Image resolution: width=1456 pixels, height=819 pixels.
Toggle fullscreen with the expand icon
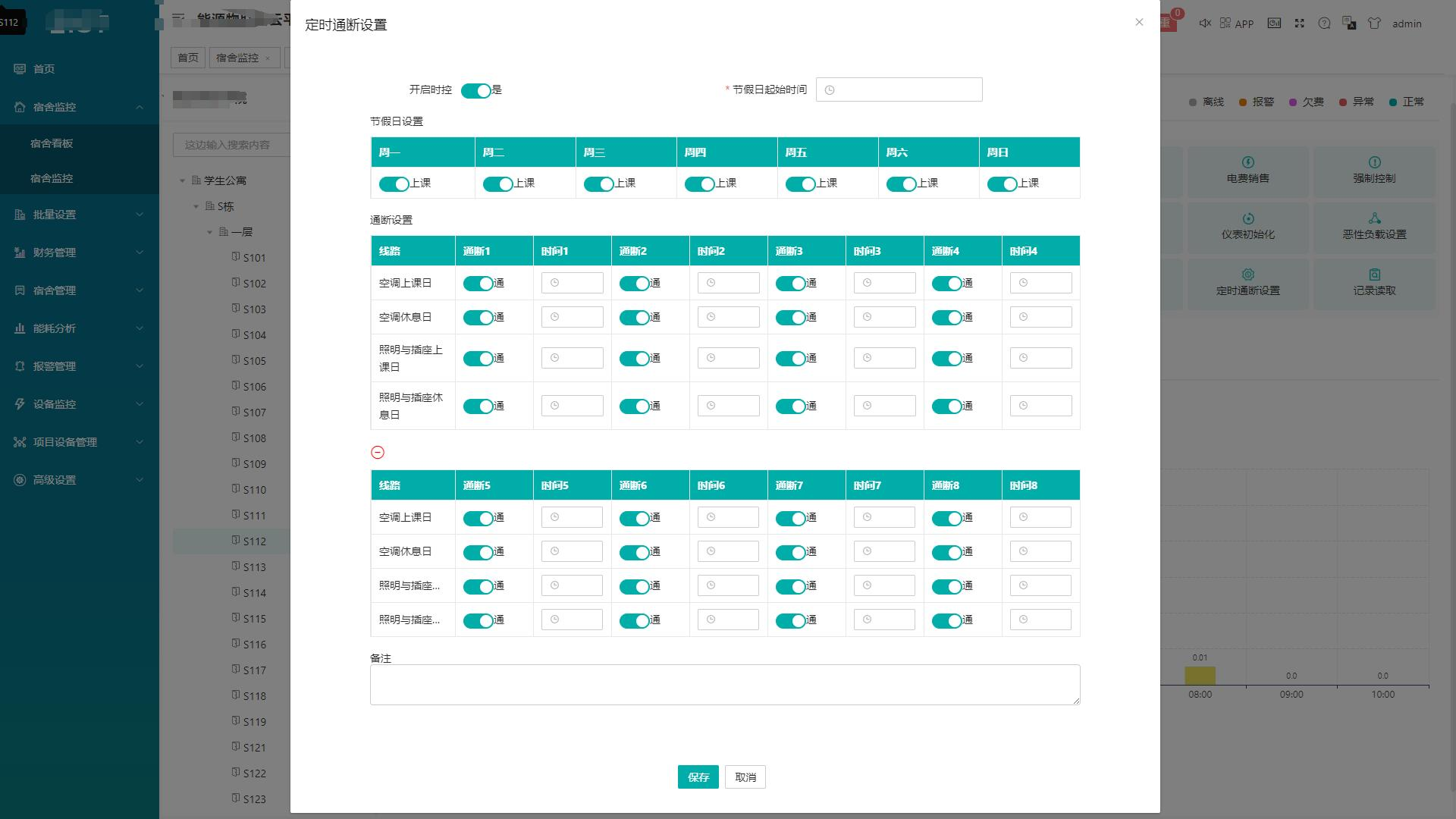(x=1299, y=24)
